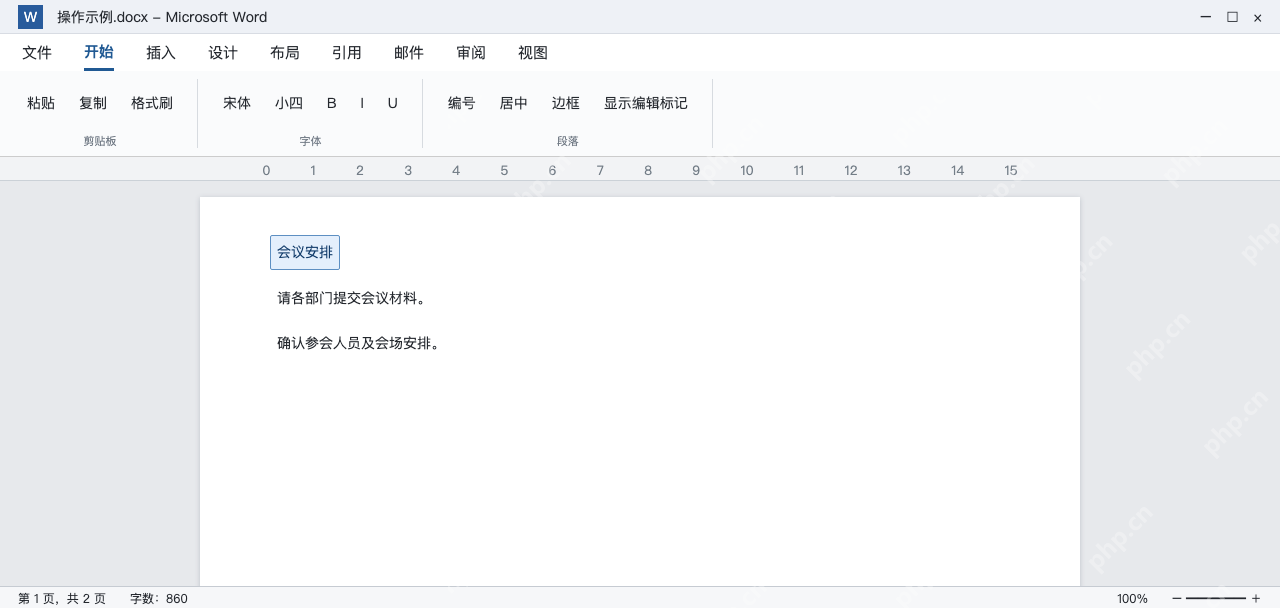
Task: Click the 复制 copy button
Action: tap(93, 103)
